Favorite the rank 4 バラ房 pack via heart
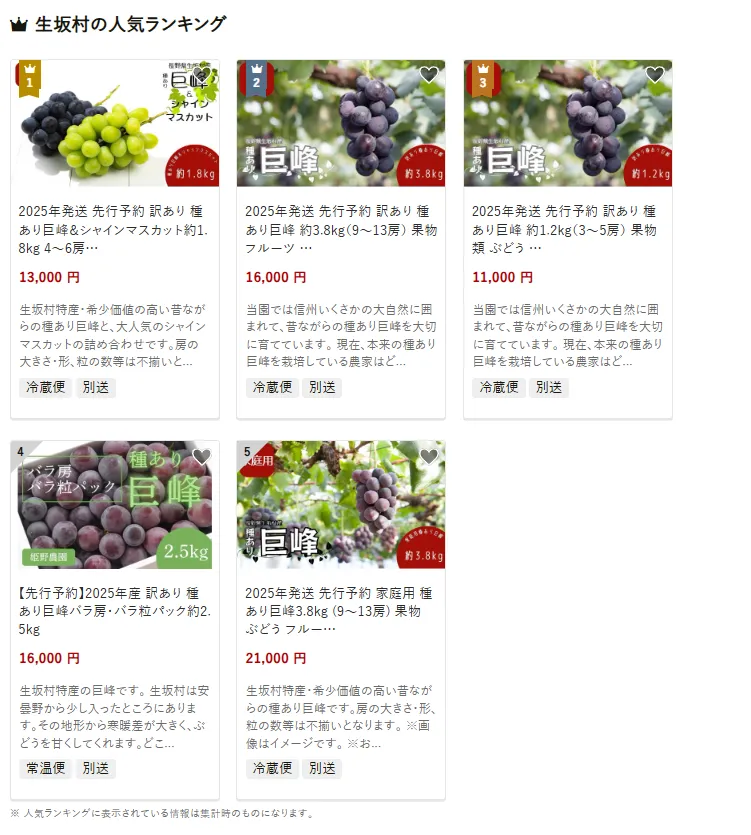 click(202, 456)
